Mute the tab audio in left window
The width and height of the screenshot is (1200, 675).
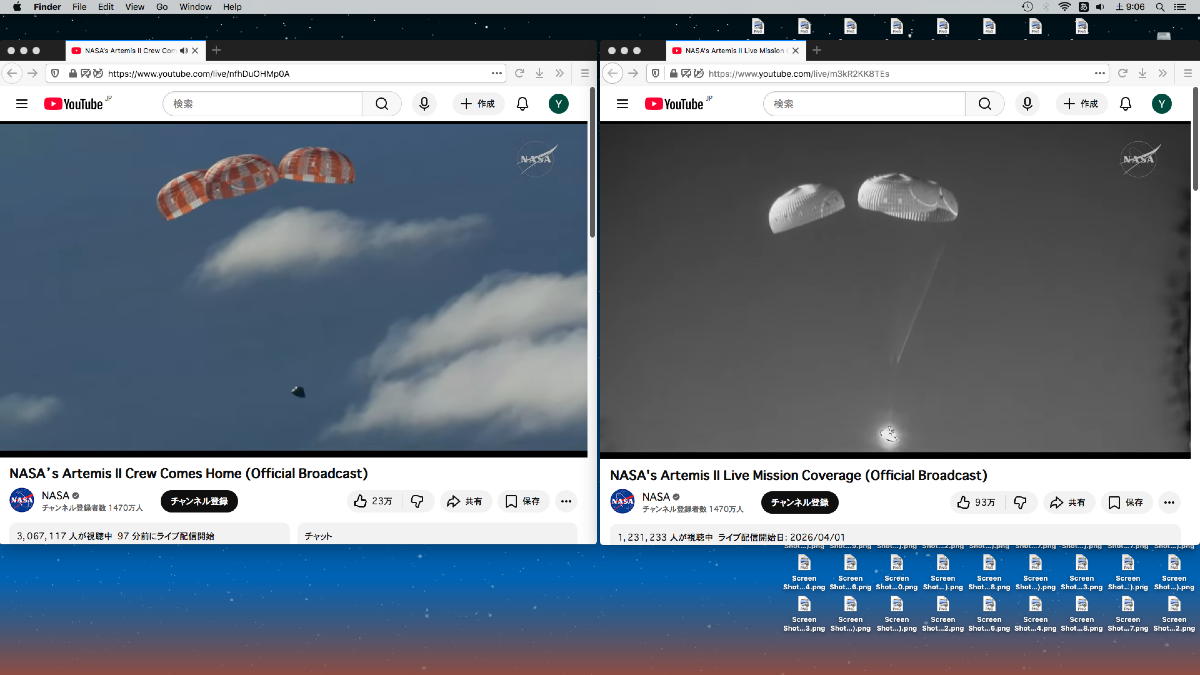183,50
